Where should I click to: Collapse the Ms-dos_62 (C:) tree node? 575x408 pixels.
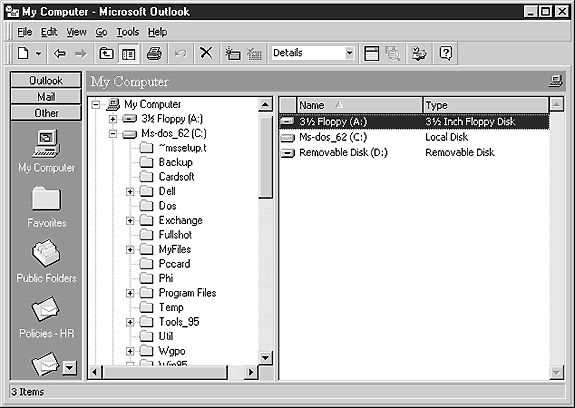[x=113, y=134]
